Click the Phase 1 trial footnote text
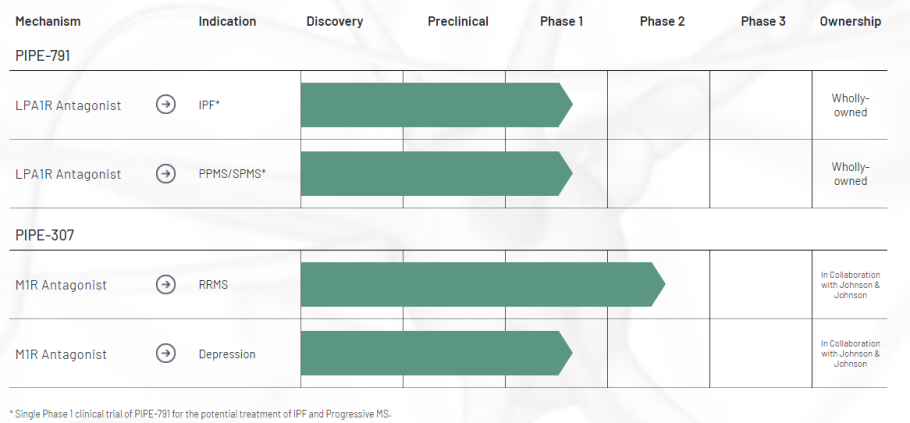 (200, 413)
